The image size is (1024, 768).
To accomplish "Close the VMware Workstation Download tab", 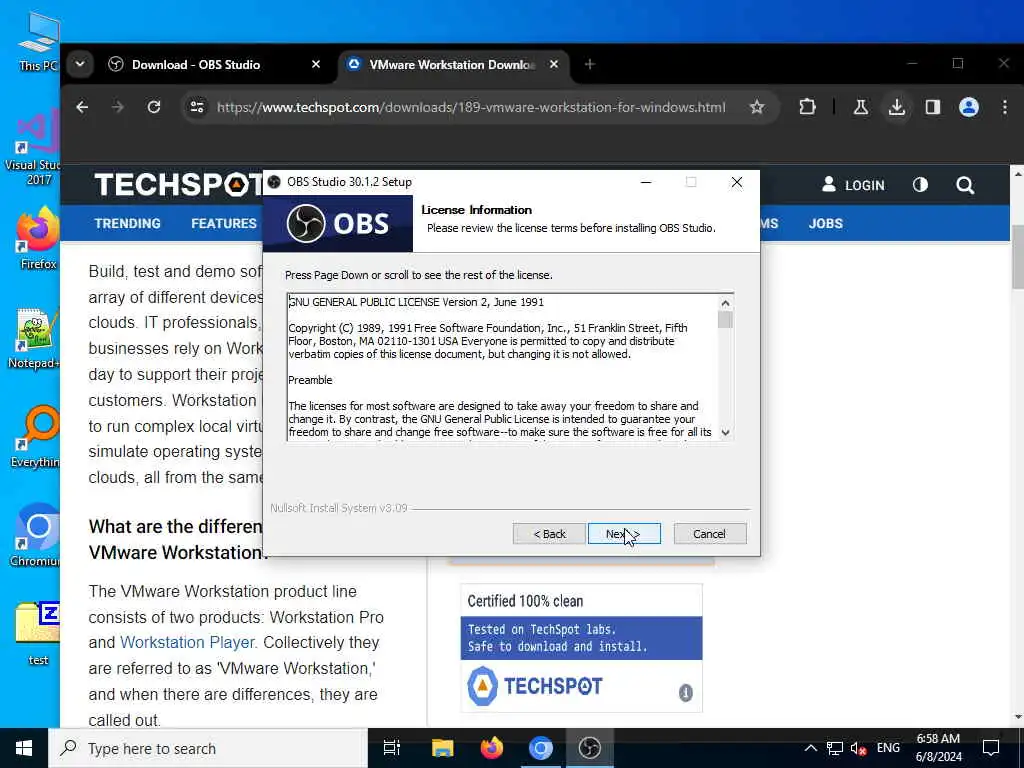I will point(554,64).
